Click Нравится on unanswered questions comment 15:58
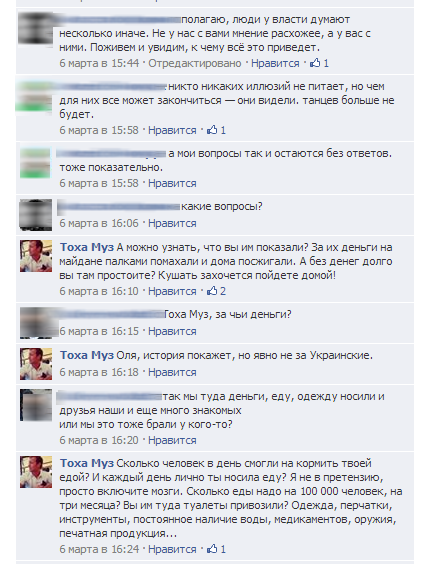The image size is (428, 564). 172,183
